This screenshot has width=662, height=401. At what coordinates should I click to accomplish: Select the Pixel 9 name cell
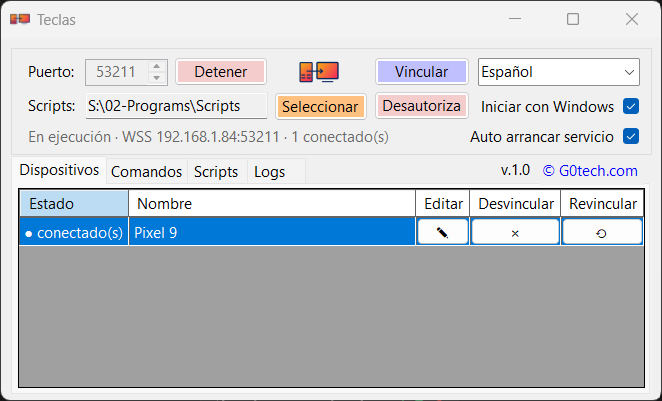(272, 232)
